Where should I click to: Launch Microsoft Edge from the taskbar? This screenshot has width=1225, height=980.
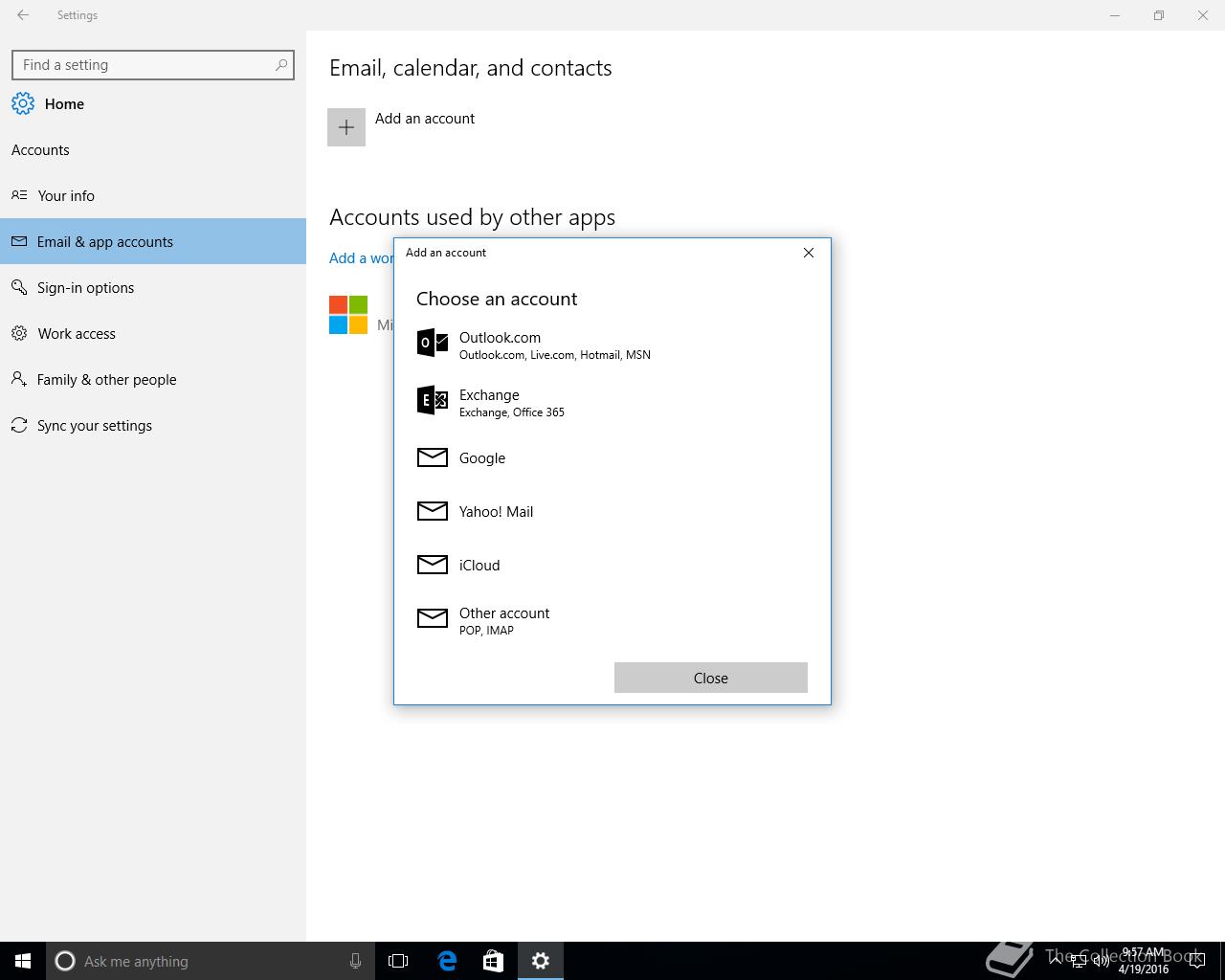(x=447, y=961)
